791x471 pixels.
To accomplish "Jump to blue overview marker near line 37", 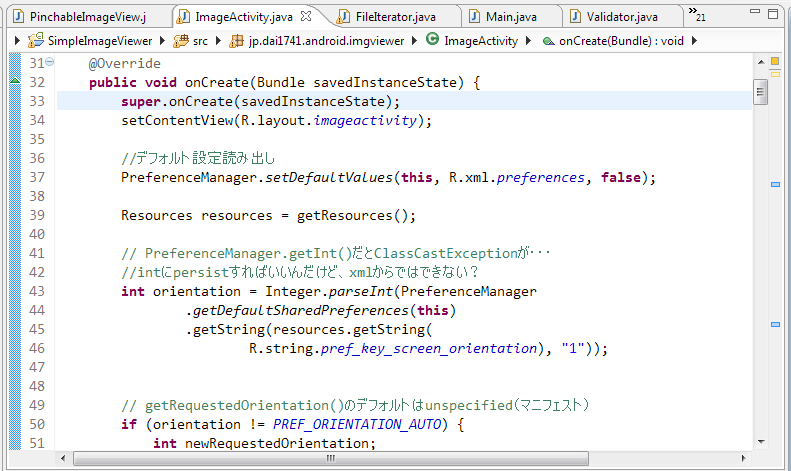I will (775, 185).
